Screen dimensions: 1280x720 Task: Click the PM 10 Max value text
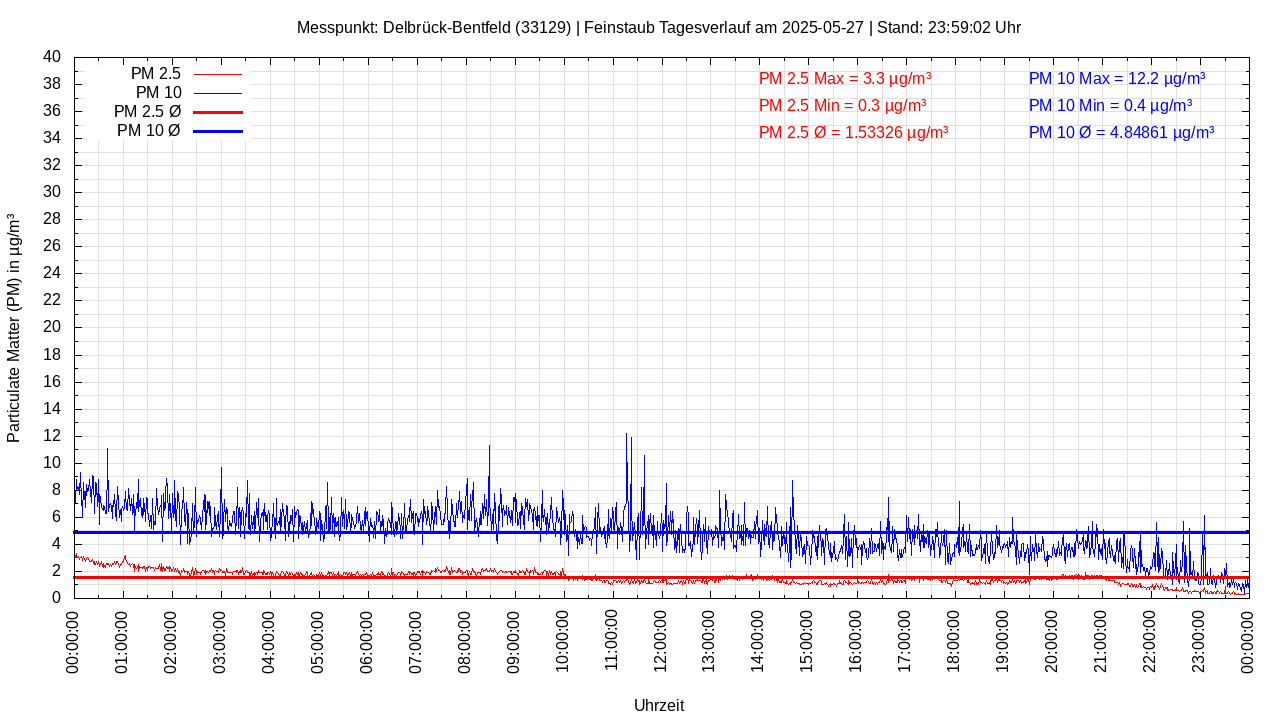[x=1116, y=78]
